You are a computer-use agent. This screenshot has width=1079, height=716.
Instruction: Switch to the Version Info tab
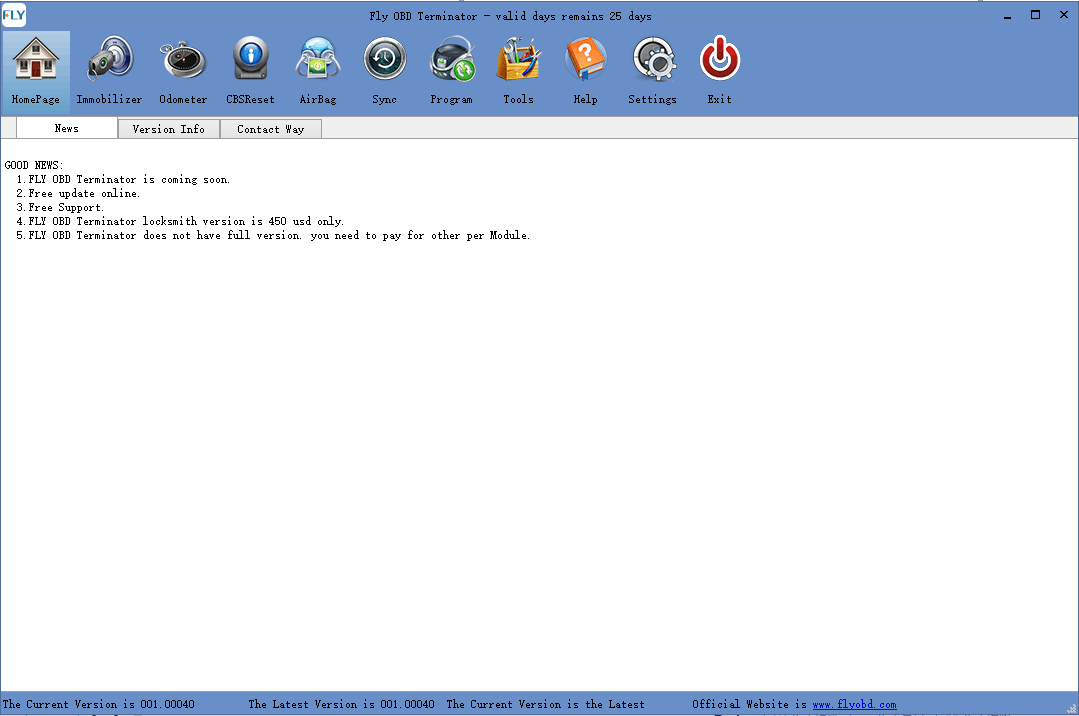pos(169,129)
